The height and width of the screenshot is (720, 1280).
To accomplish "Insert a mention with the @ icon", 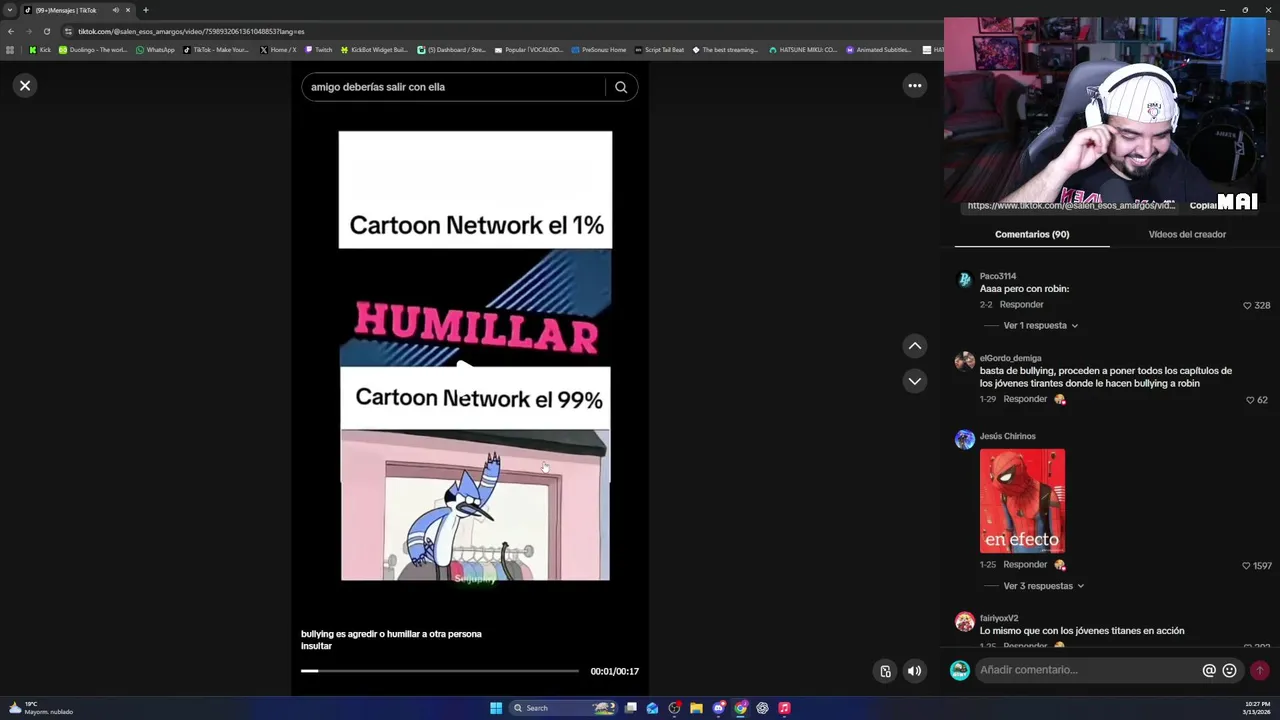I will click(x=1209, y=670).
